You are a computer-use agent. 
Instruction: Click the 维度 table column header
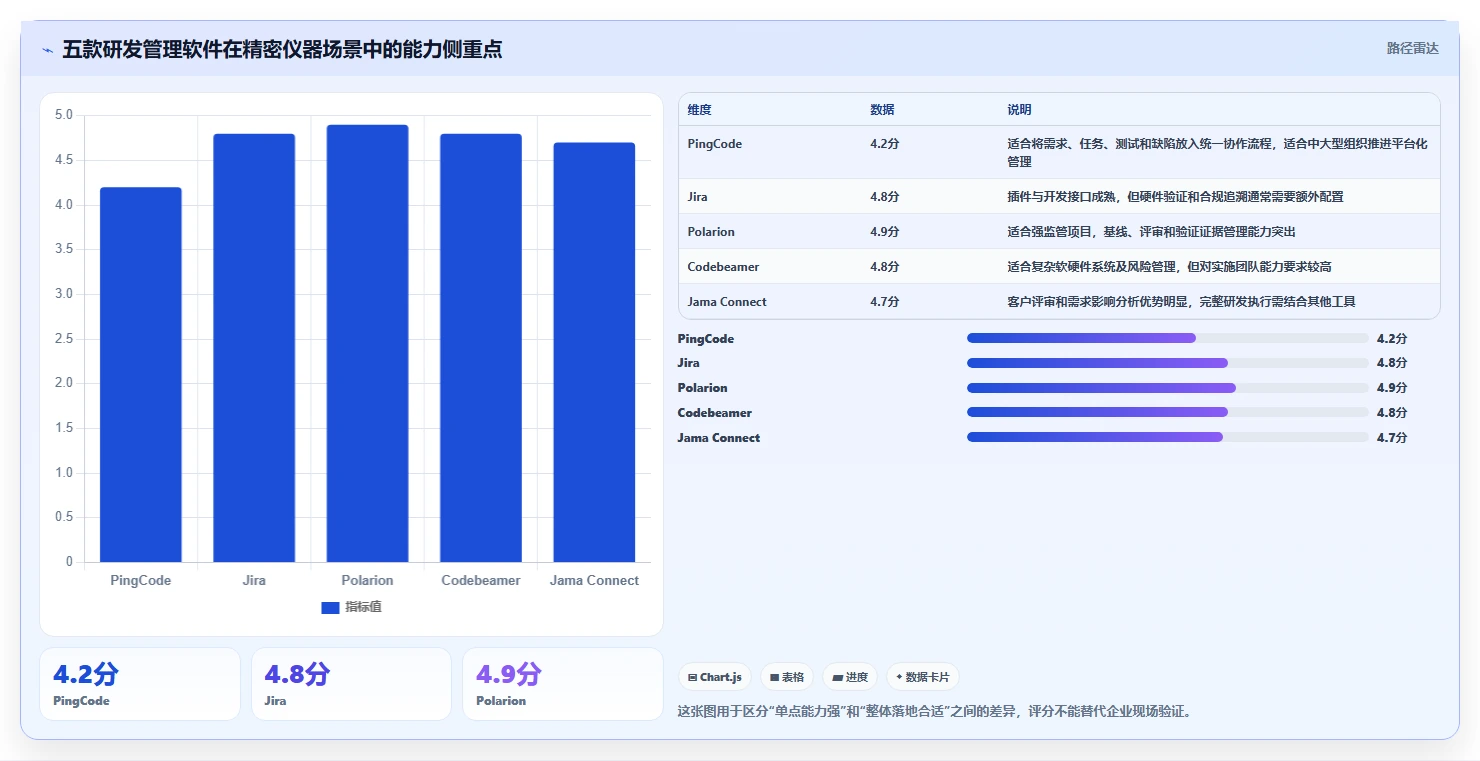(x=700, y=110)
